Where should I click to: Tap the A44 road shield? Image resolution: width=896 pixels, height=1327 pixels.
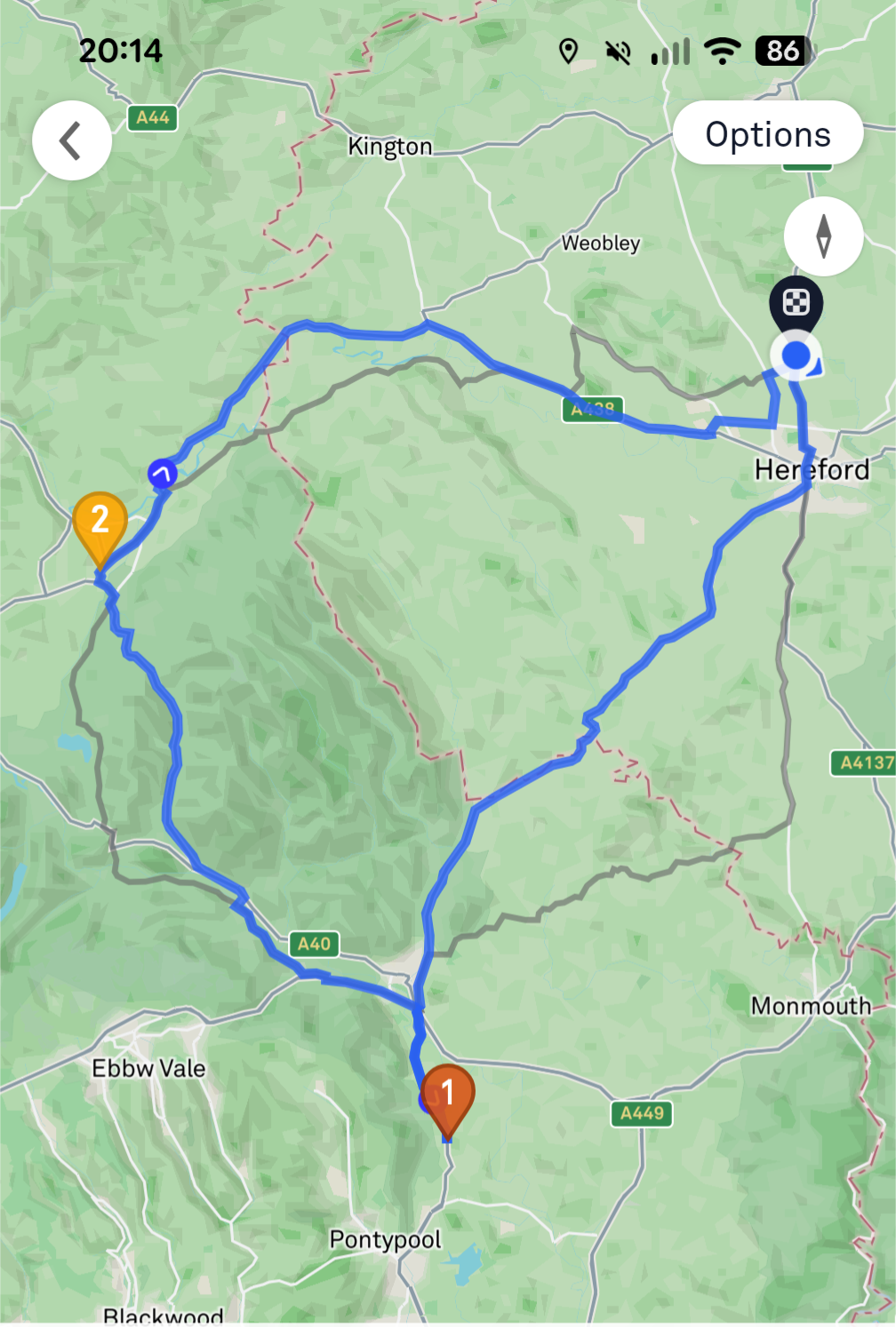click(153, 117)
